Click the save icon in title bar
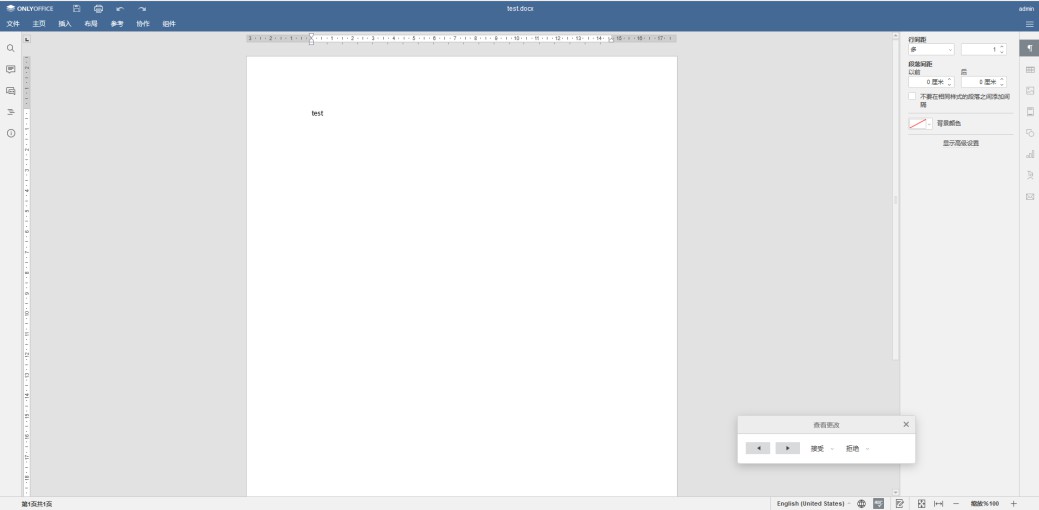1039x510 pixels. (x=77, y=9)
